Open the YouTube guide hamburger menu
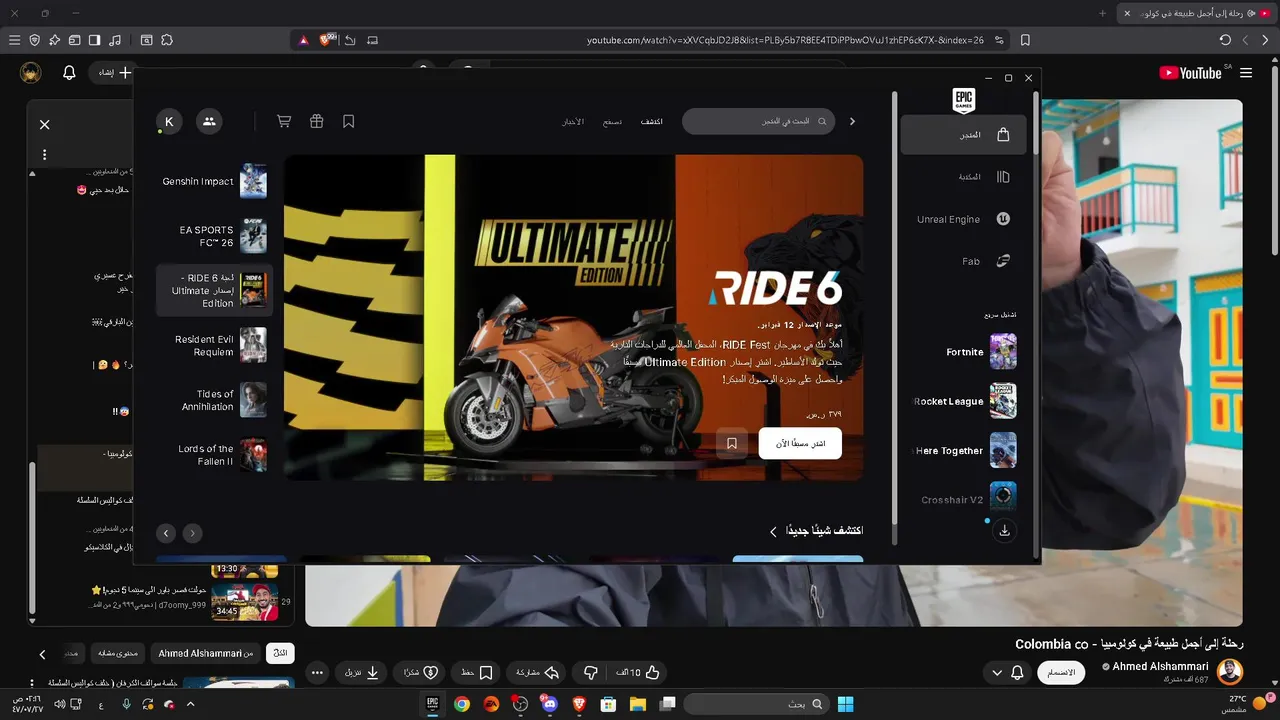 (1246, 73)
